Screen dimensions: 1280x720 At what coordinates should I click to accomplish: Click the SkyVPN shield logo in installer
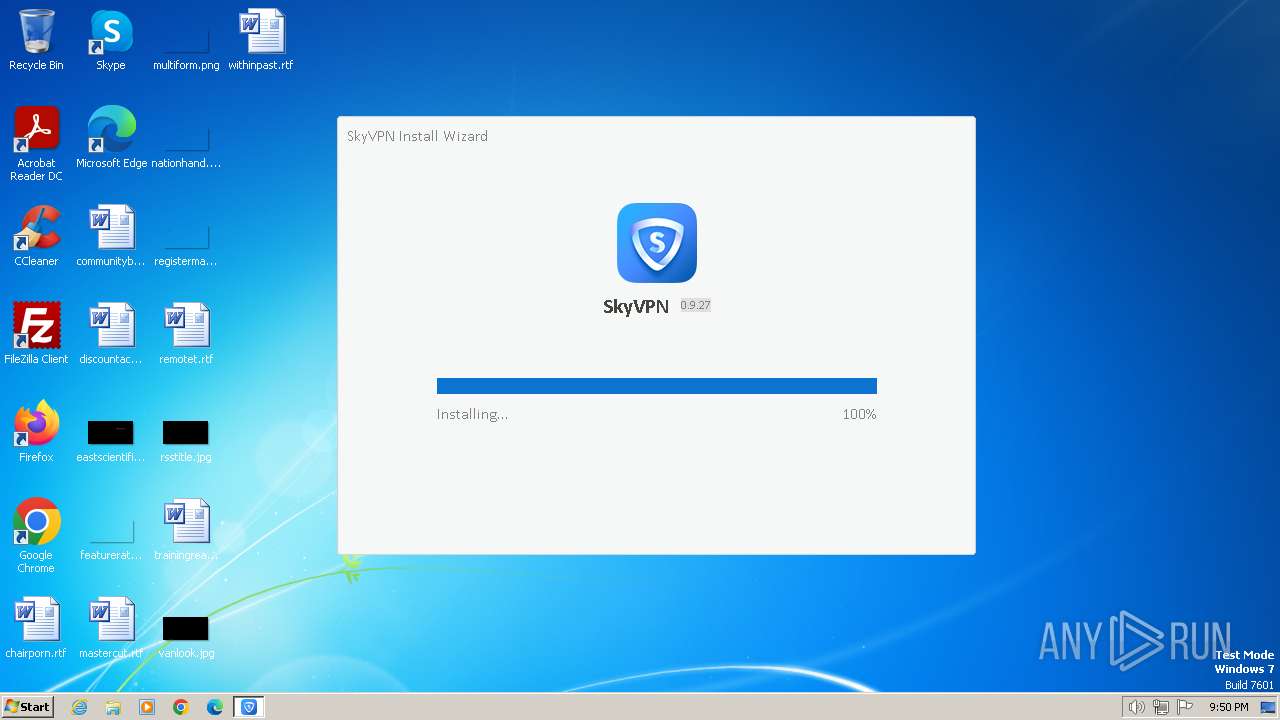tap(657, 243)
